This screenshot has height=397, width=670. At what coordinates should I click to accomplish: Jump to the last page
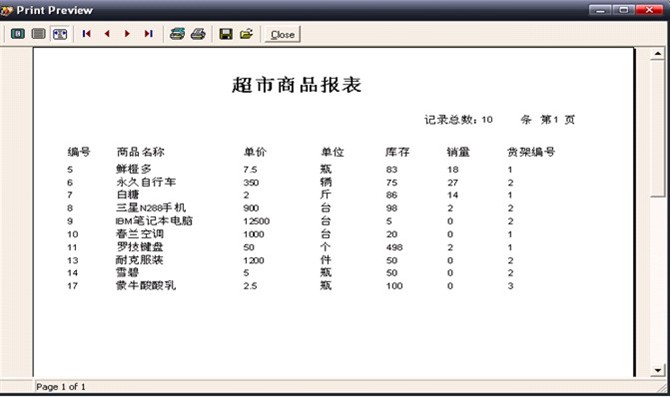[148, 34]
